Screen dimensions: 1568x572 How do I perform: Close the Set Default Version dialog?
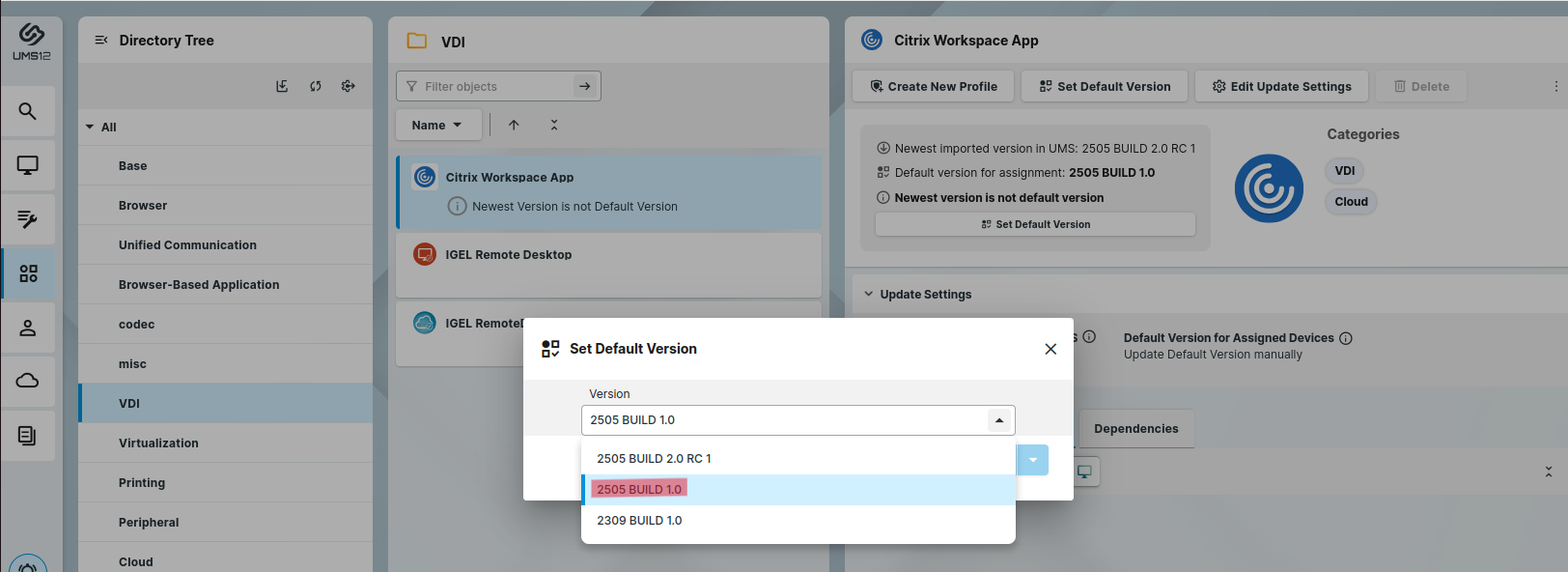coord(1050,349)
